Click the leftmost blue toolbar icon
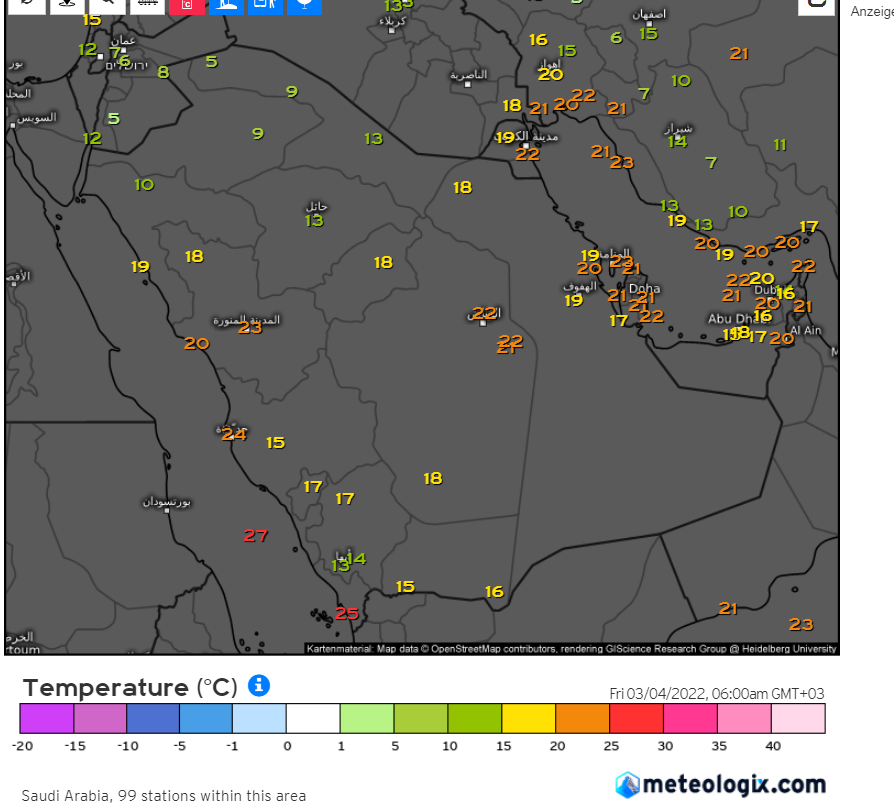 pyautogui.click(x=227, y=4)
